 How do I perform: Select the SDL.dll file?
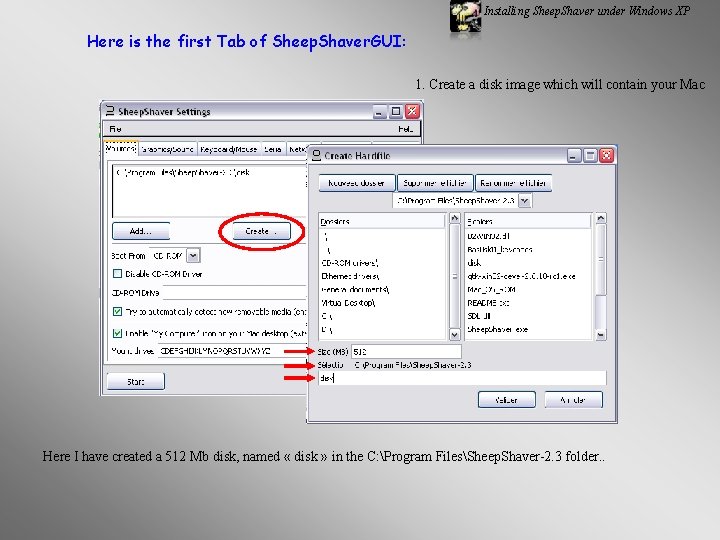tap(479, 316)
